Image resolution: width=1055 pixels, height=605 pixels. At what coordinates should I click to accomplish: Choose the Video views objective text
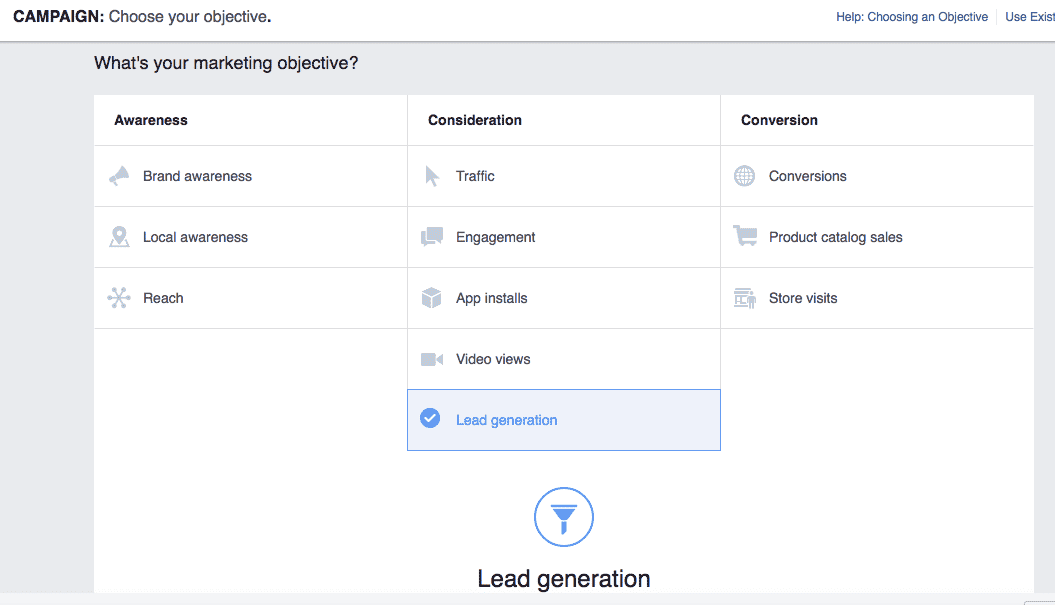coord(493,359)
